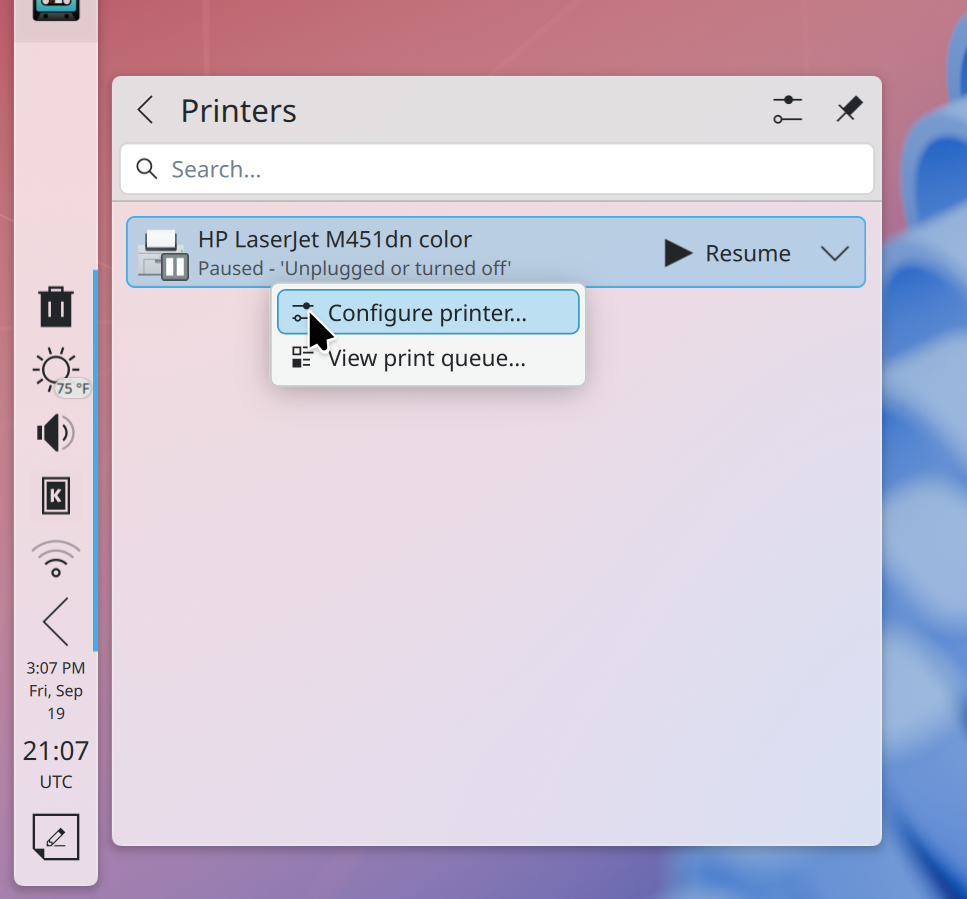The image size is (967, 899).
Task: Open the Wi-Fi networks icon
Action: 56,559
